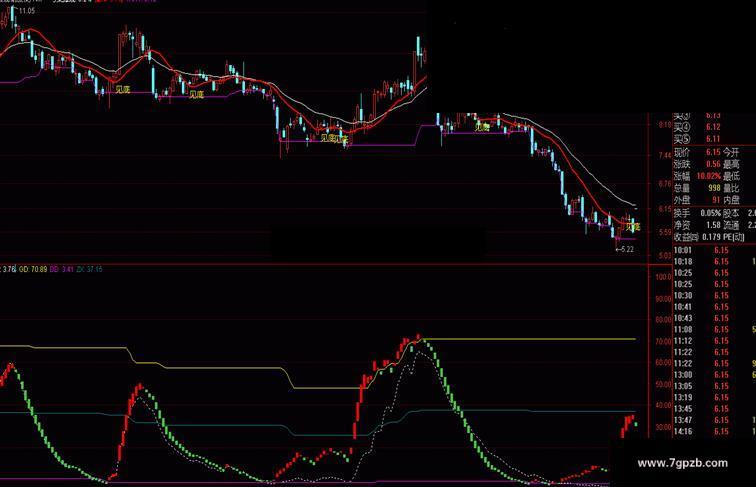This screenshot has height=487, width=756.
Task: Click the DD: 3.41 indicator readout
Action: pyautogui.click(x=62, y=270)
